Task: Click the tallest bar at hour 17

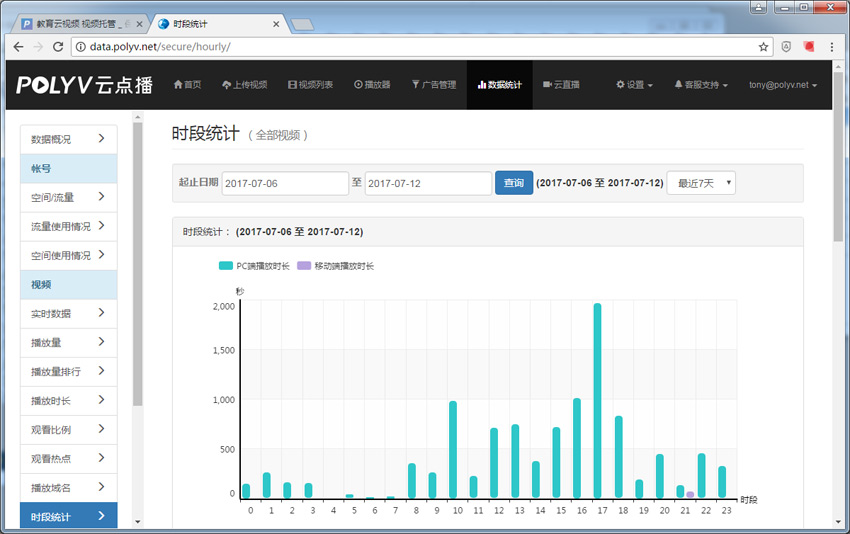Action: coord(597,400)
